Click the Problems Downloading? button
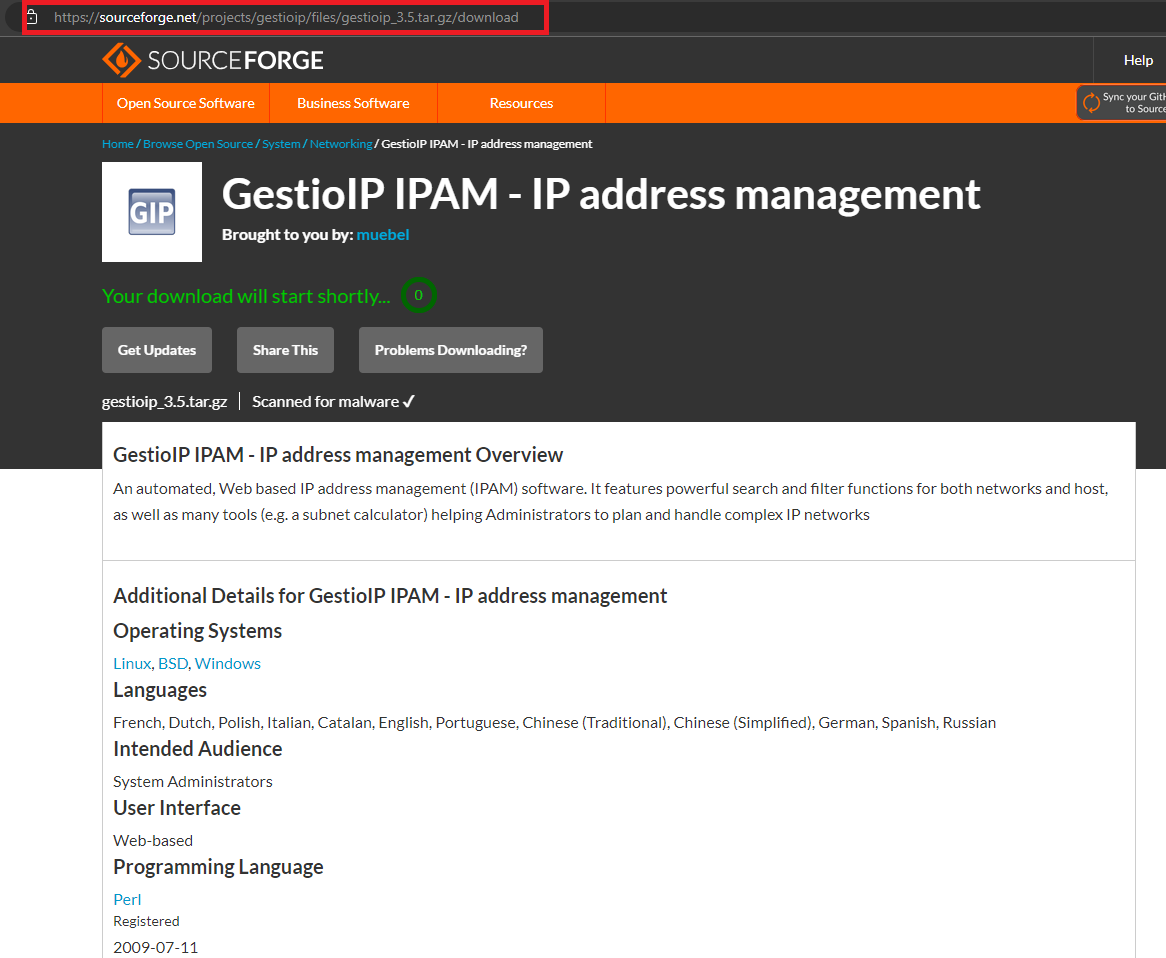Image resolution: width=1166 pixels, height=958 pixels. click(450, 350)
